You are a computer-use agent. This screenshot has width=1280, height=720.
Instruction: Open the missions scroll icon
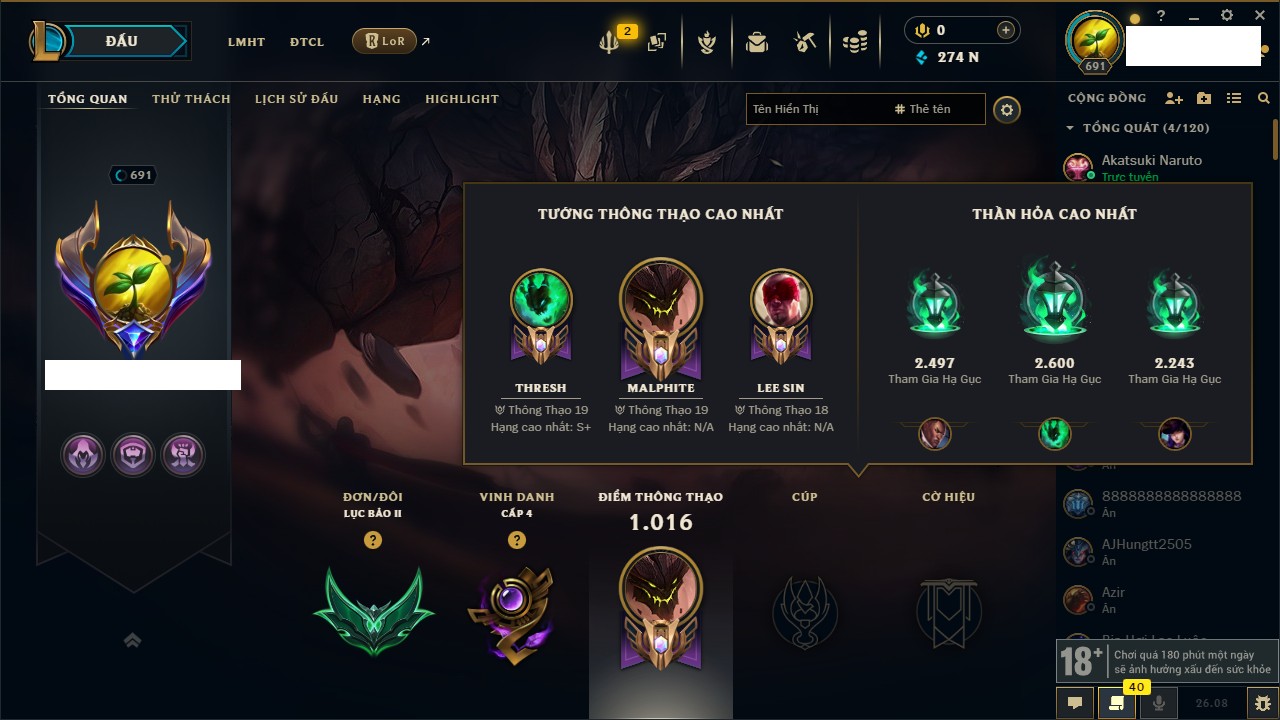1117,702
